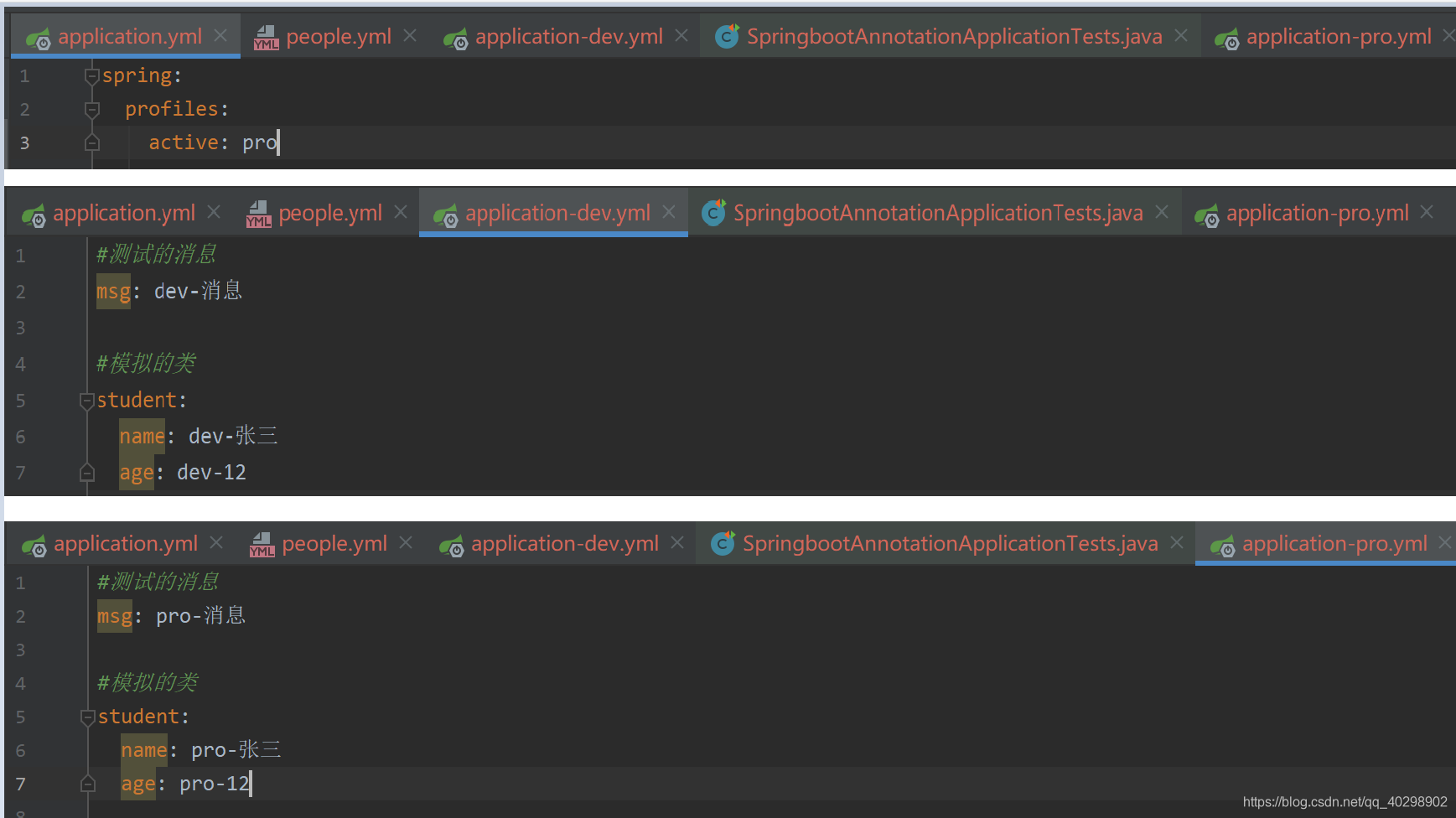Collapse the profiles: block fold marker
The image size is (1456, 818).
[x=92, y=110]
